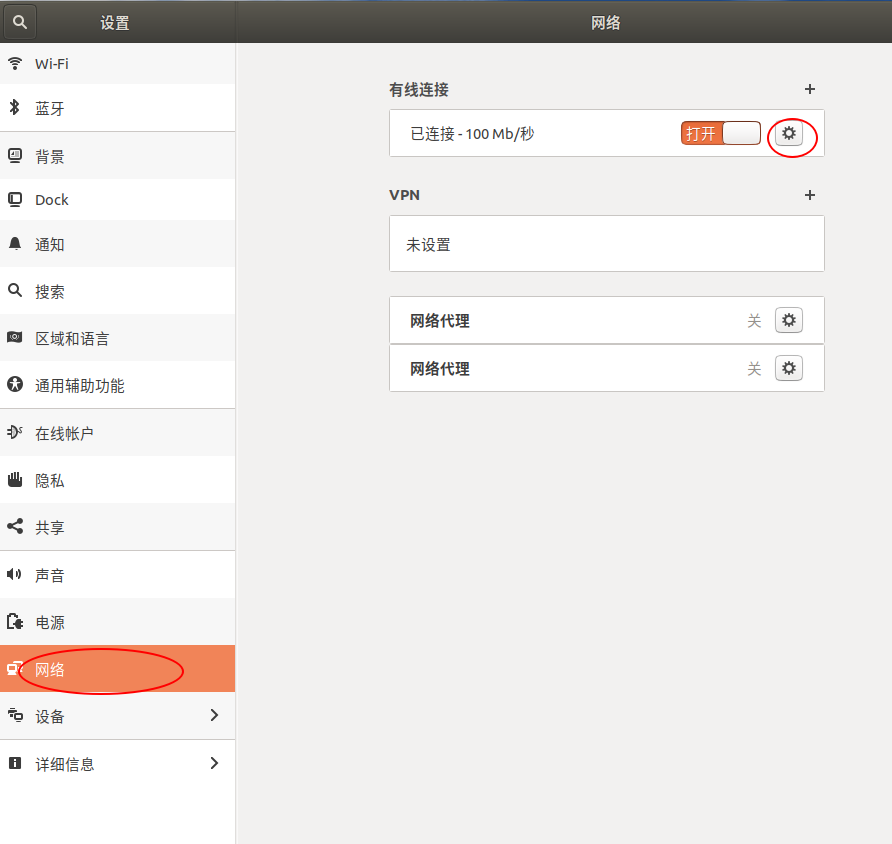Open wired connection gear settings

[x=788, y=133]
